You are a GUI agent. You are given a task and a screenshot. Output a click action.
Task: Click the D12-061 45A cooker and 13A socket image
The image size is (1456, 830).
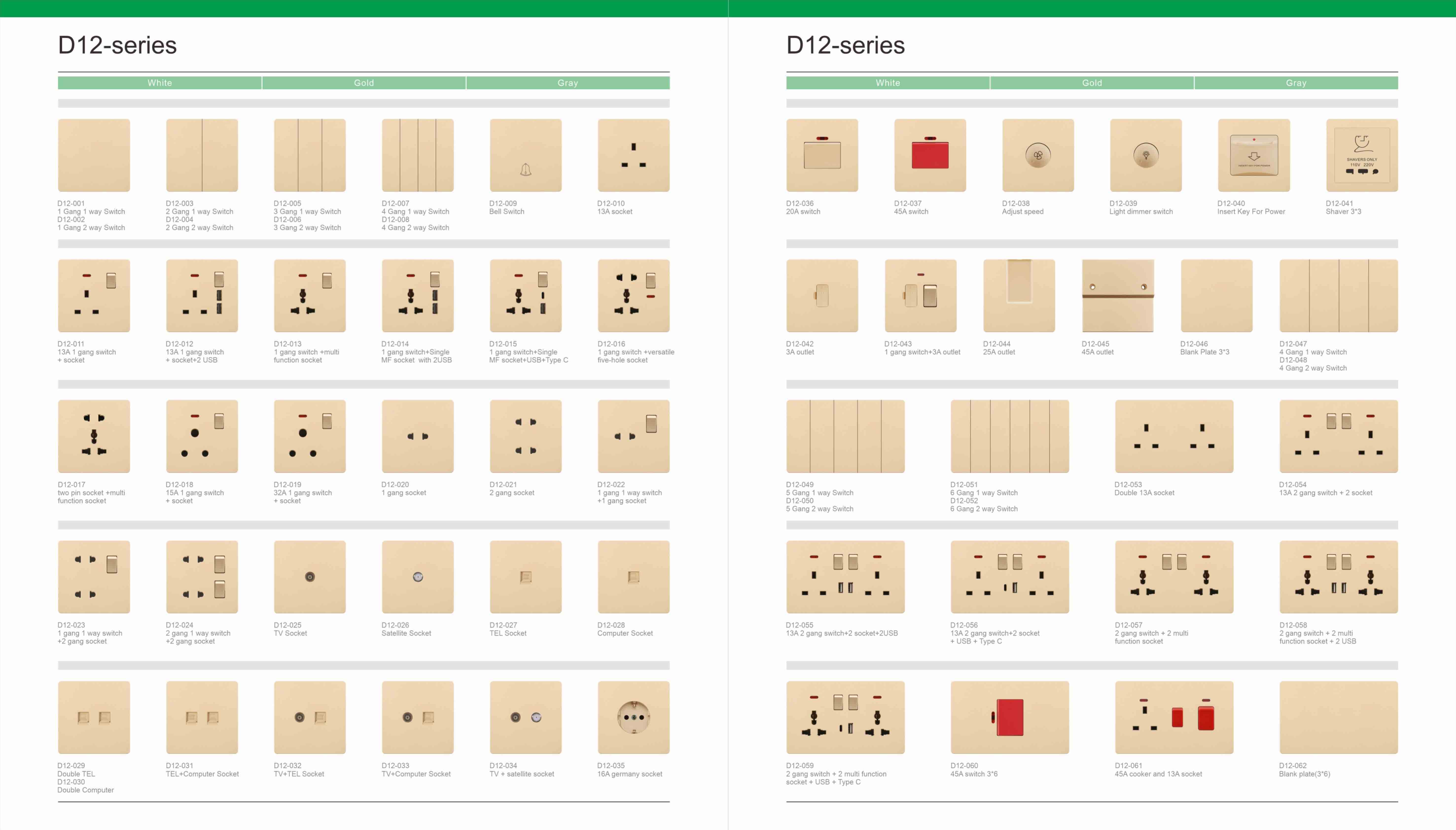click(x=1174, y=717)
